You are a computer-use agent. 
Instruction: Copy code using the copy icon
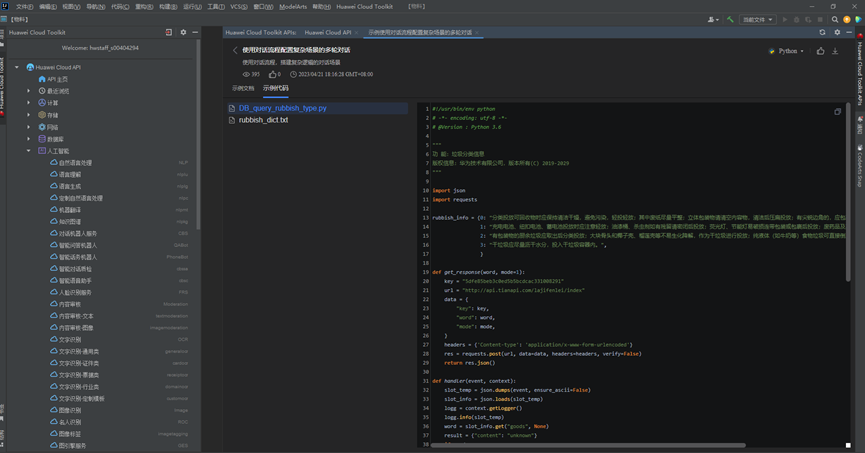point(837,112)
